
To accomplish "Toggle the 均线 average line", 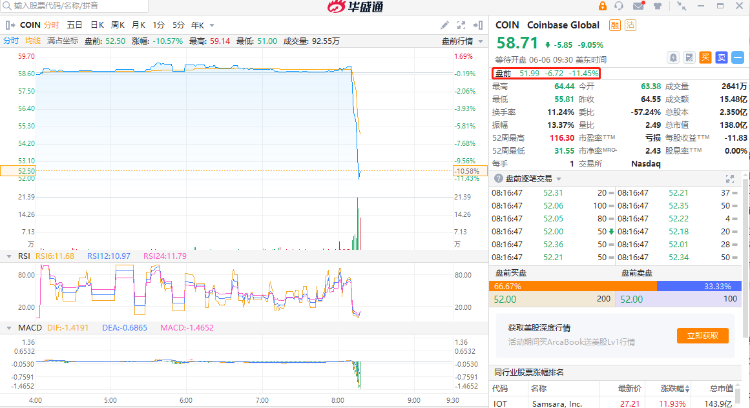I will pos(33,41).
